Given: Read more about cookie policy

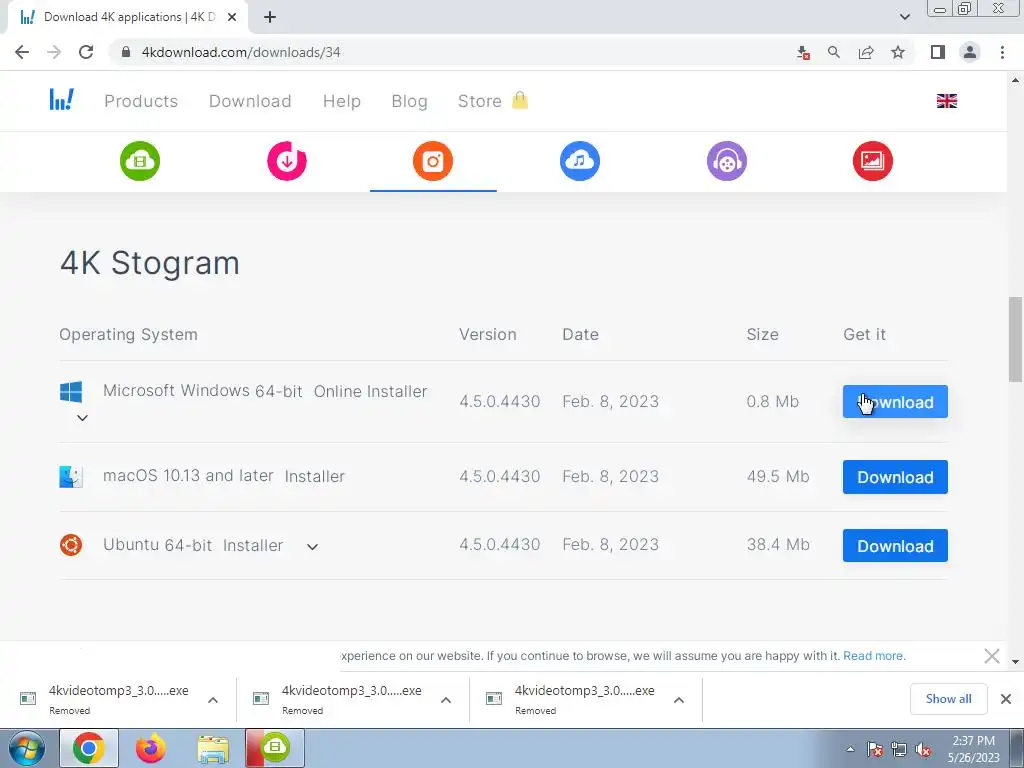Looking at the screenshot, I should tap(874, 656).
